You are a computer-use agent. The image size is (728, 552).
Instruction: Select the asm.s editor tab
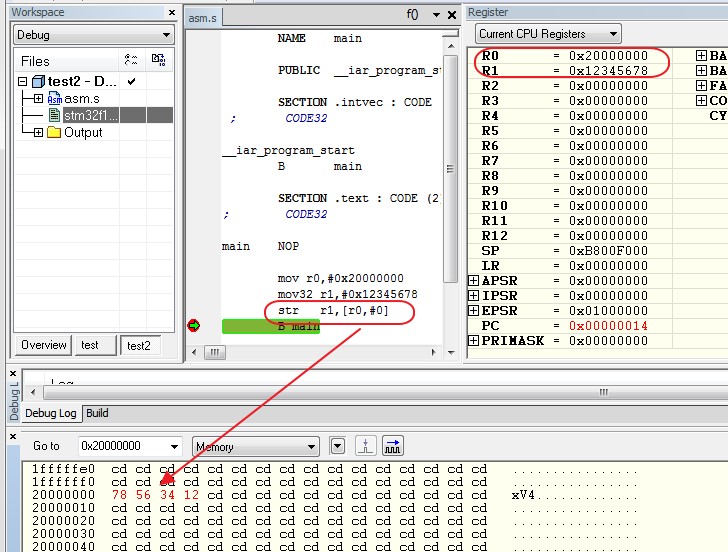202,18
